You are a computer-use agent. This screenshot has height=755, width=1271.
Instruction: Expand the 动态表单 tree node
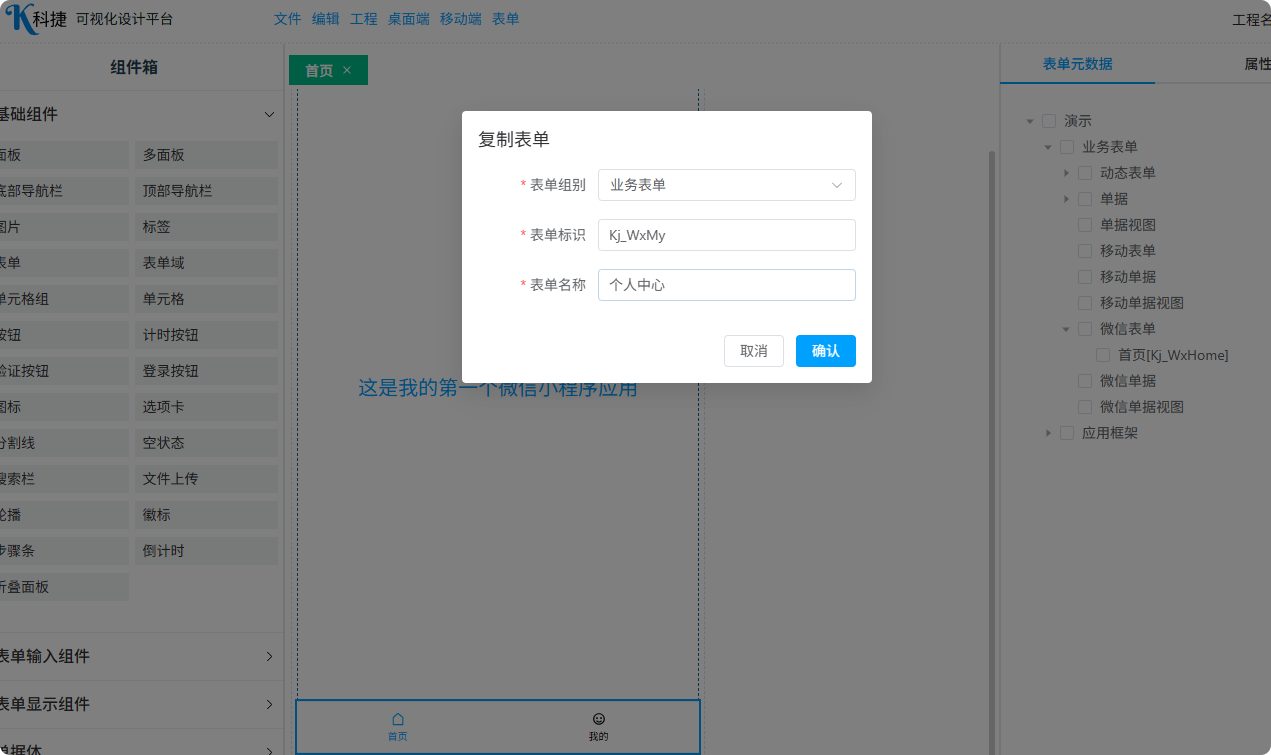(x=1067, y=173)
